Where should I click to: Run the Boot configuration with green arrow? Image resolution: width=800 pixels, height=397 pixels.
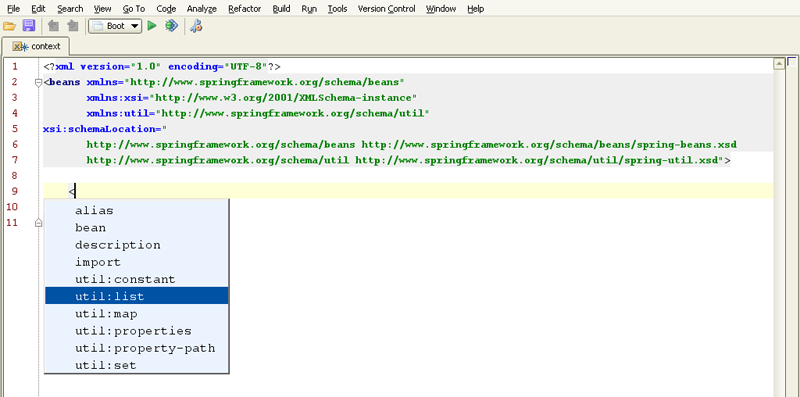coord(152,26)
